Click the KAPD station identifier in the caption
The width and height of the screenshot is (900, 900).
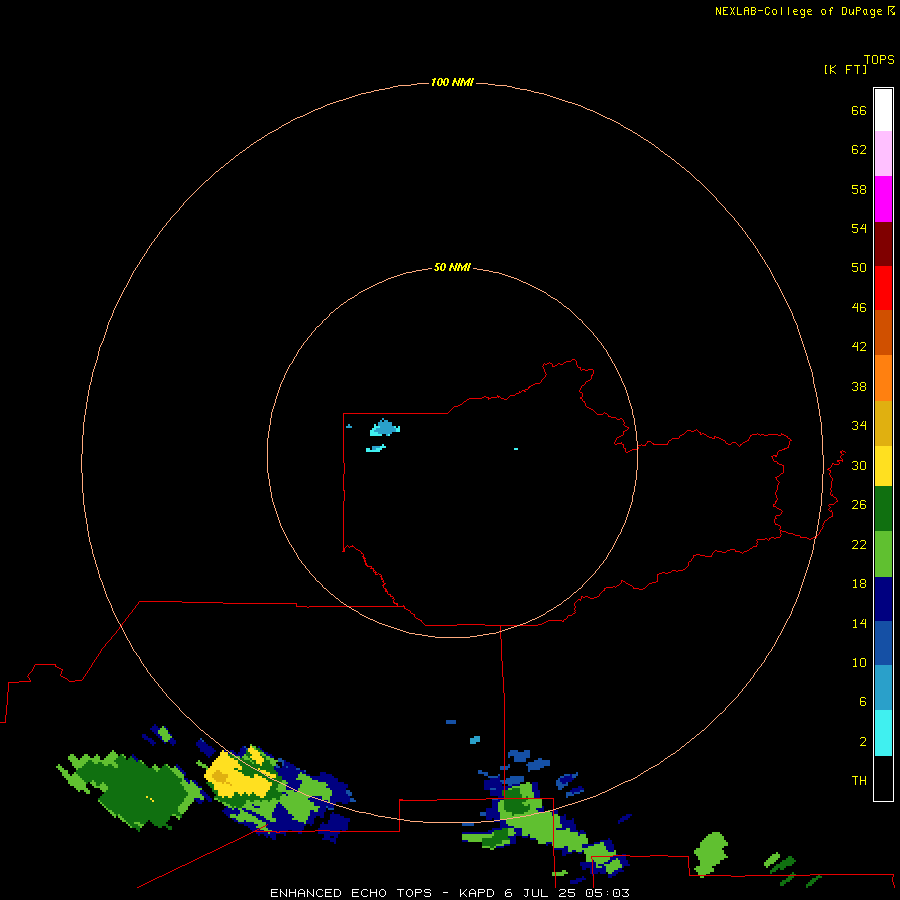click(x=479, y=893)
